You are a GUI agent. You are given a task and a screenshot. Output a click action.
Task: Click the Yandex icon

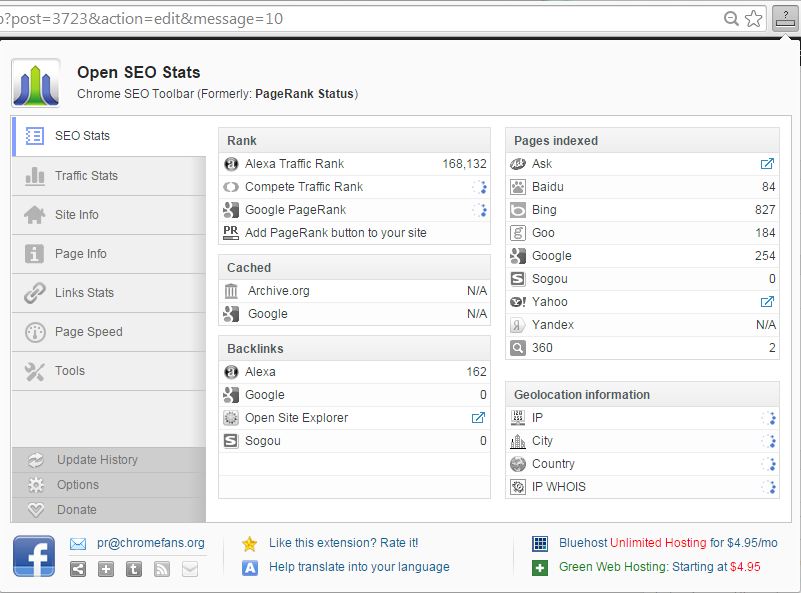click(x=517, y=325)
